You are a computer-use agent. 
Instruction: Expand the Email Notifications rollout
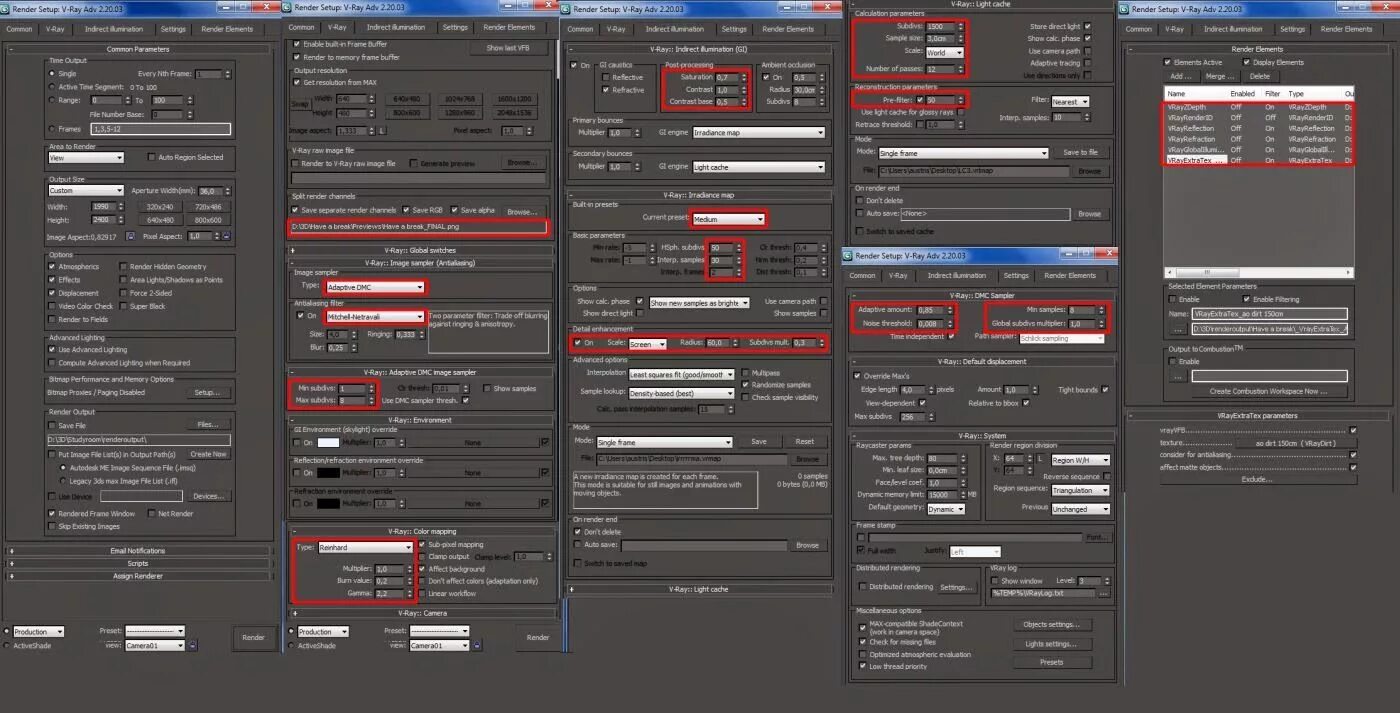[x=139, y=550]
